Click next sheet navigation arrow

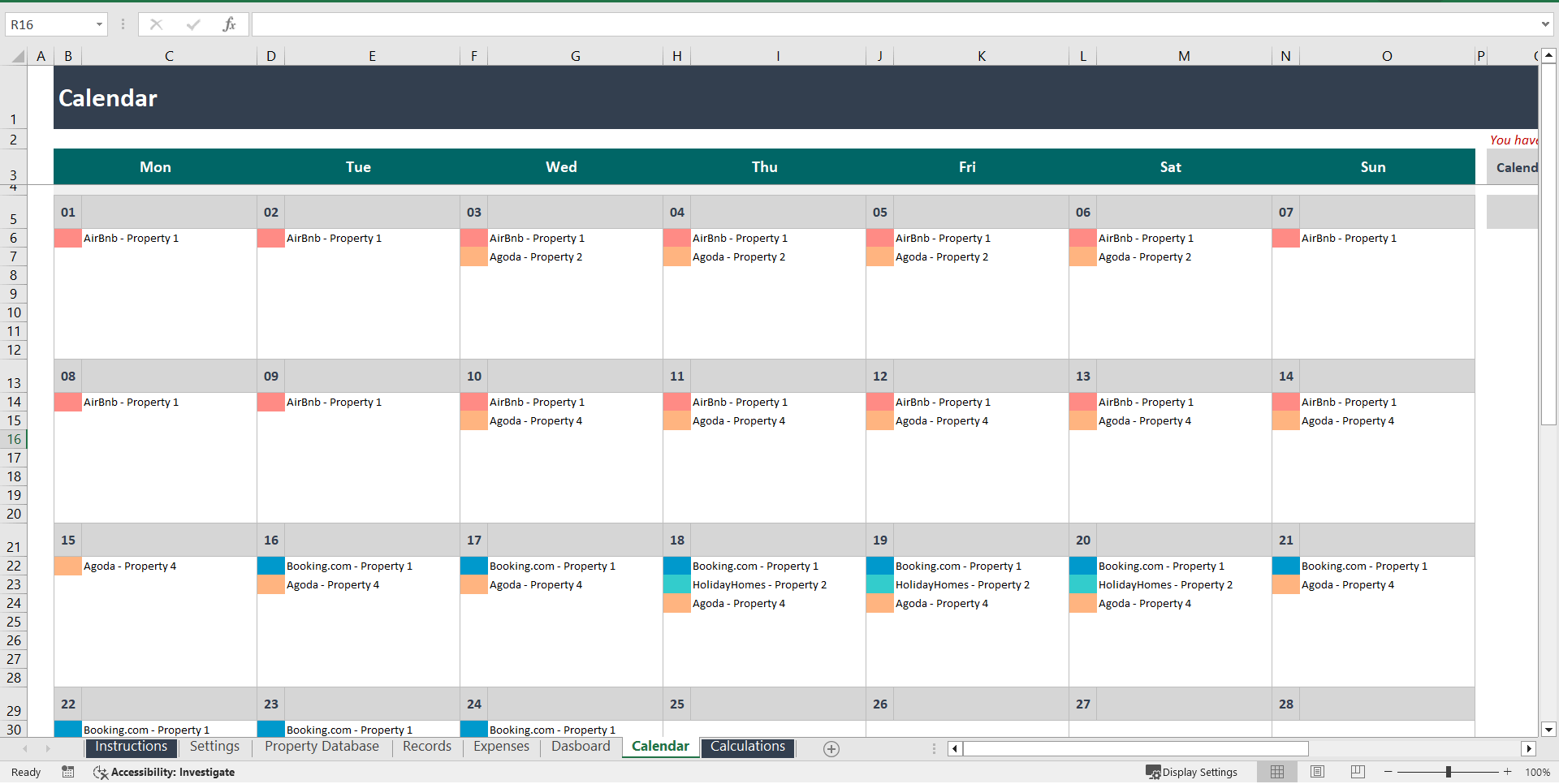(48, 748)
